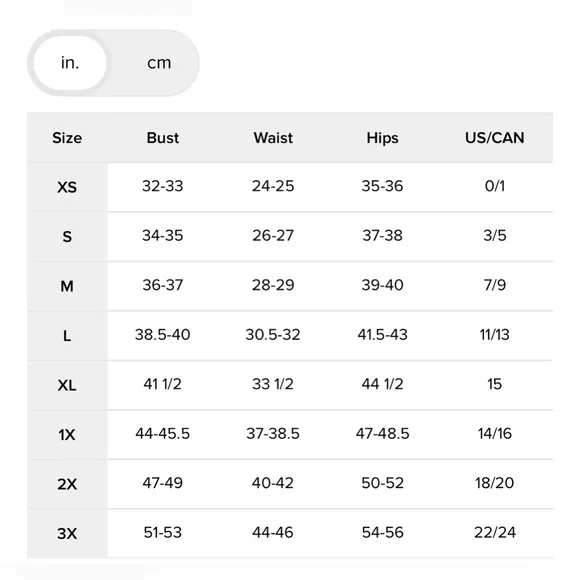580x580 pixels.
Task: Switch units to cm
Action: [x=159, y=63]
